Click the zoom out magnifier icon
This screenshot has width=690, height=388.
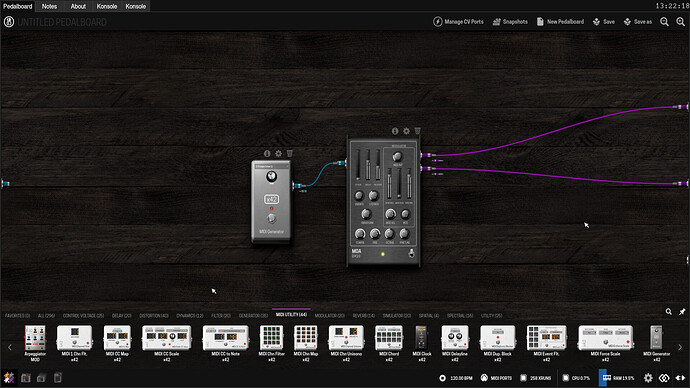664,22
